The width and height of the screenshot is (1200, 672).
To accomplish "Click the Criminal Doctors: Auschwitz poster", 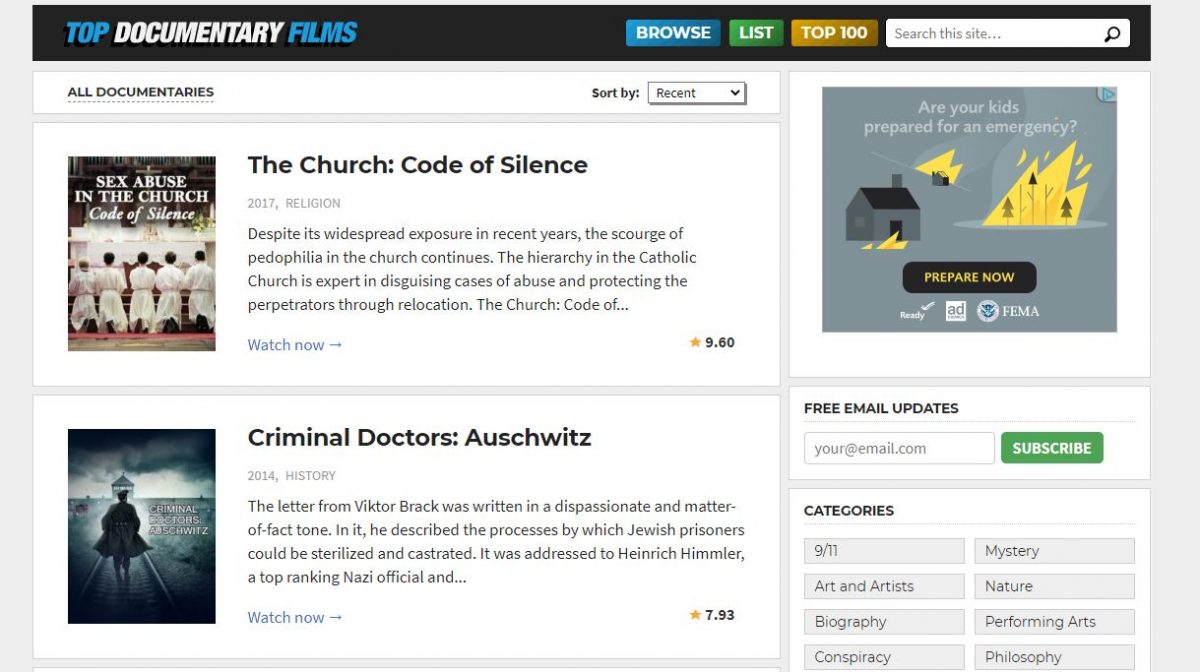I will [x=141, y=526].
